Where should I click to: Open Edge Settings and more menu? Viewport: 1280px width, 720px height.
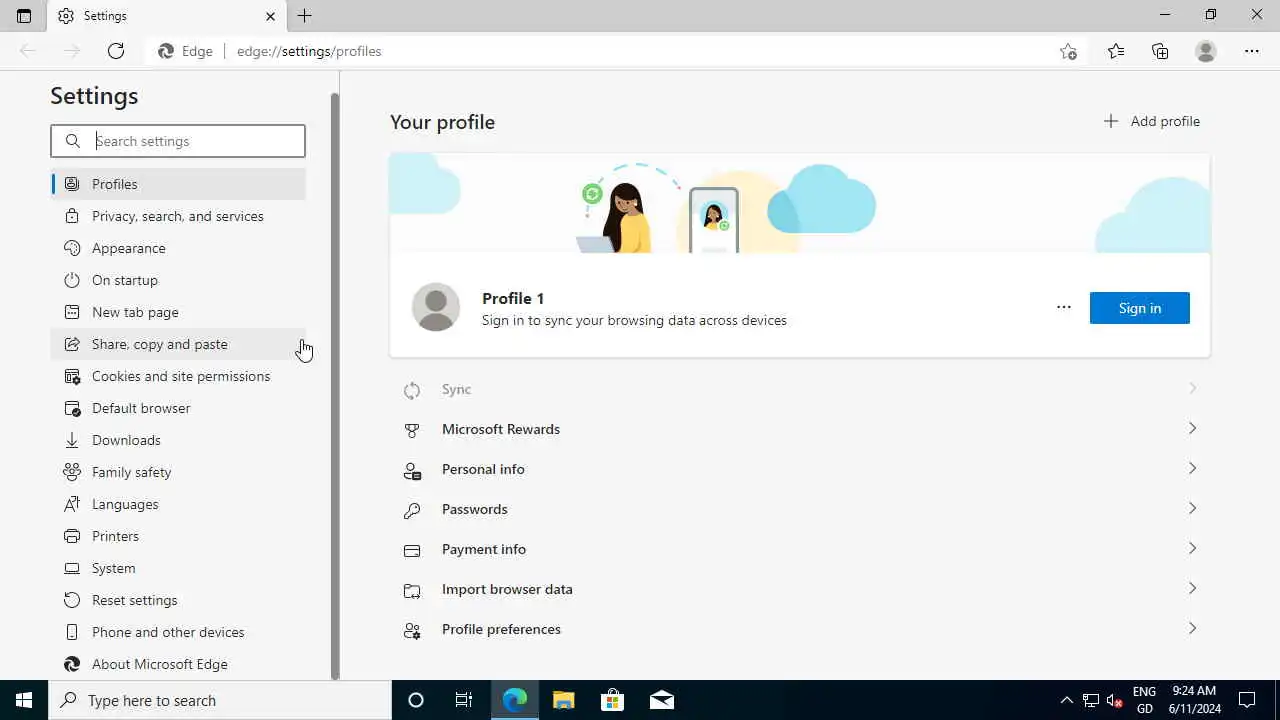coord(1252,51)
